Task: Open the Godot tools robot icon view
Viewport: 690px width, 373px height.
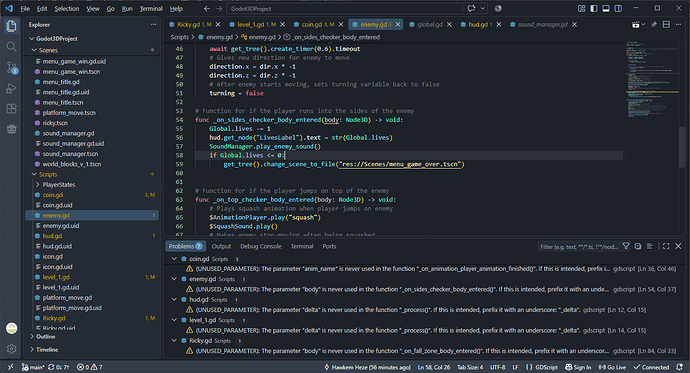Action: pyautogui.click(x=11, y=129)
